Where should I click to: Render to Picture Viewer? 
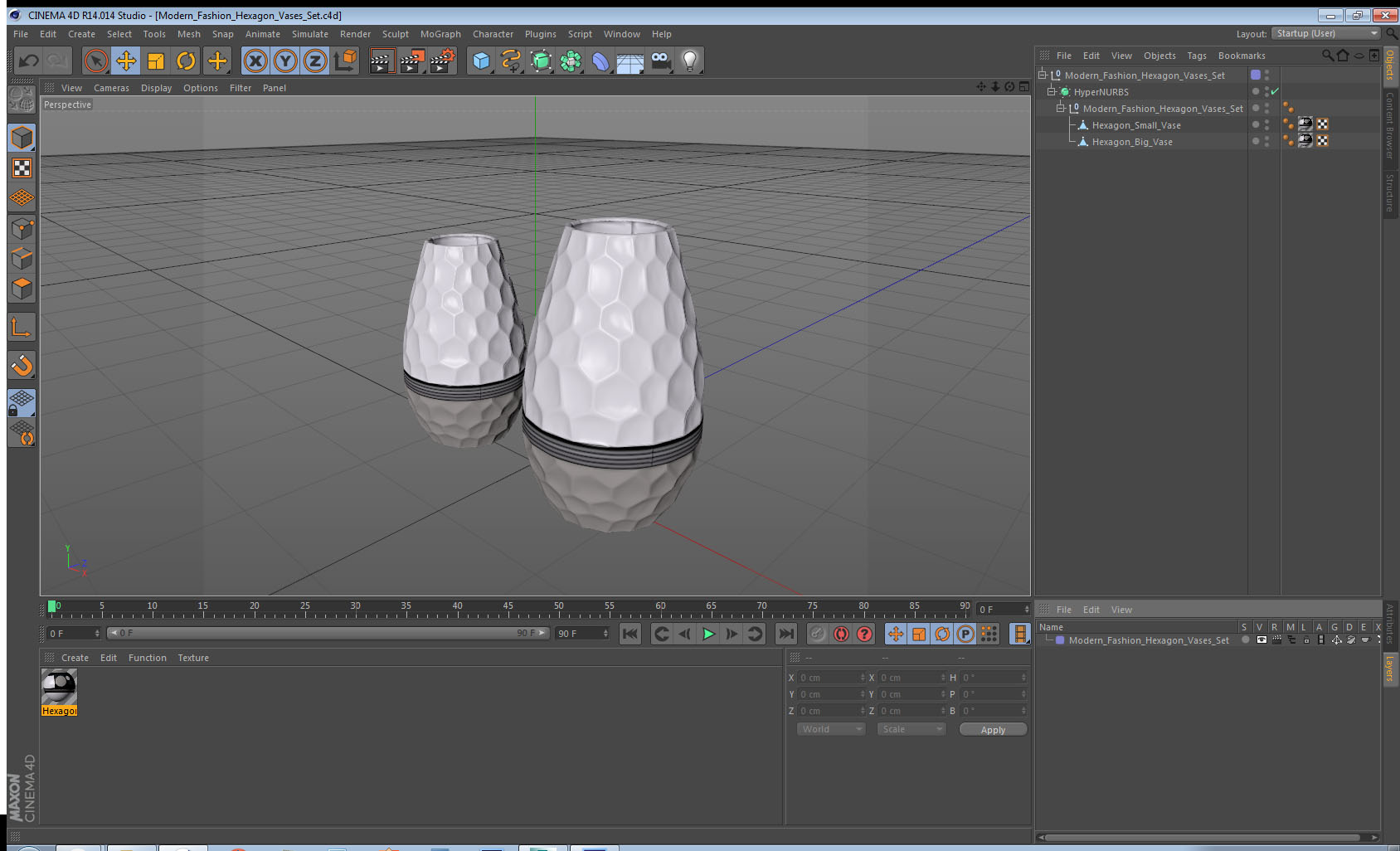click(411, 61)
